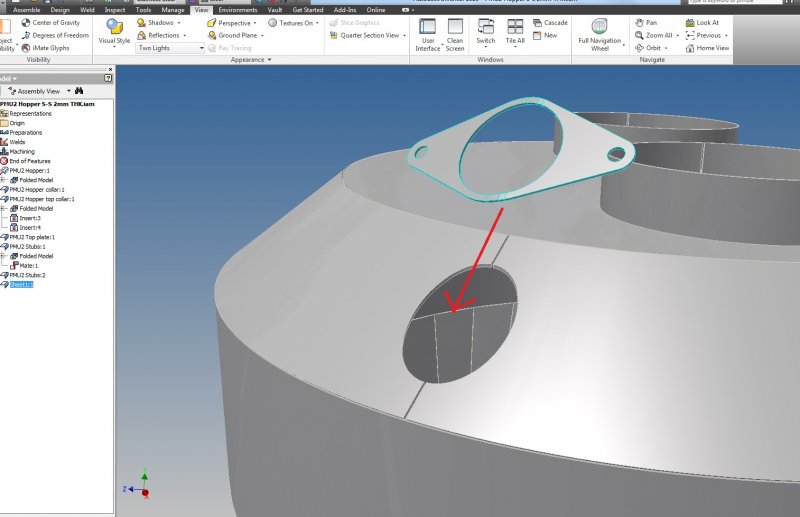Screen dimensions: 800x517
Task: Select the Orbit tool
Action: point(648,48)
